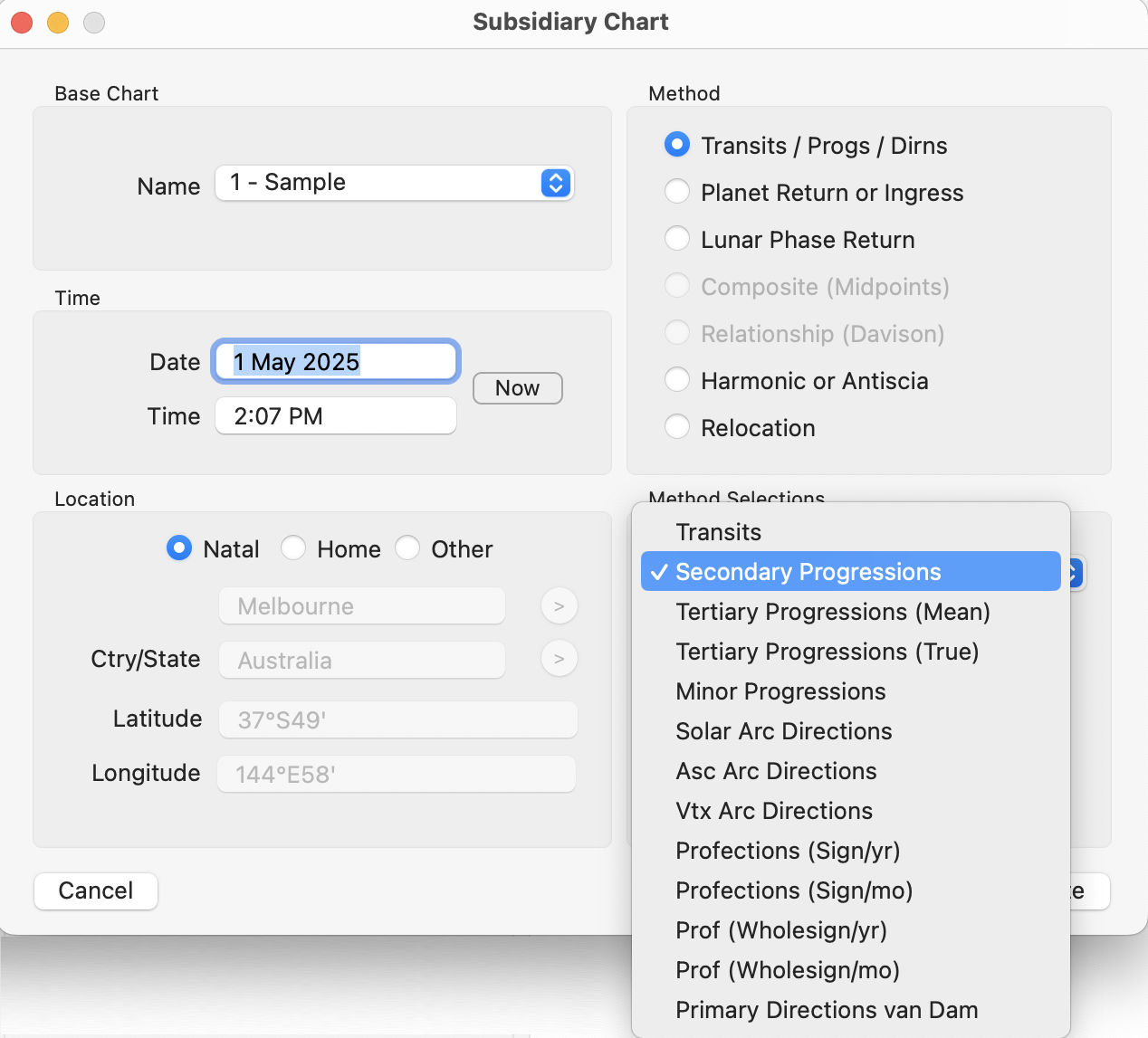This screenshot has width=1148, height=1038.
Task: Enable the Lunar Phase Return method
Action: tap(677, 238)
